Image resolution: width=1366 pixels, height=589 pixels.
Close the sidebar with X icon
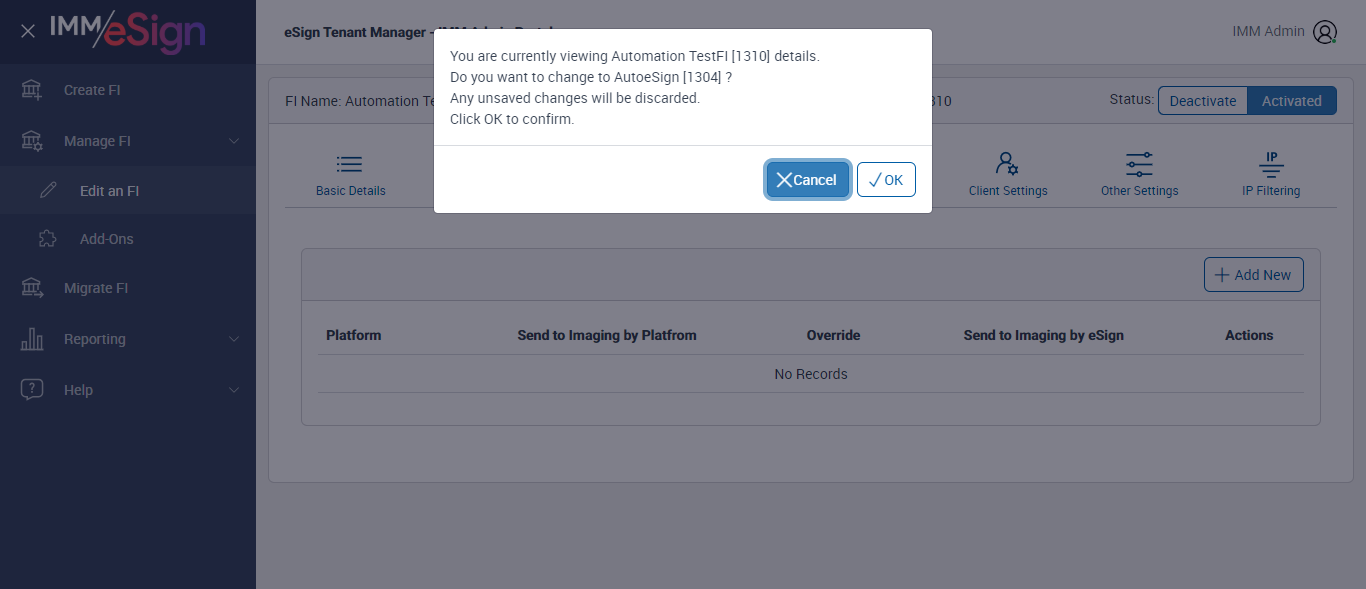[x=28, y=31]
